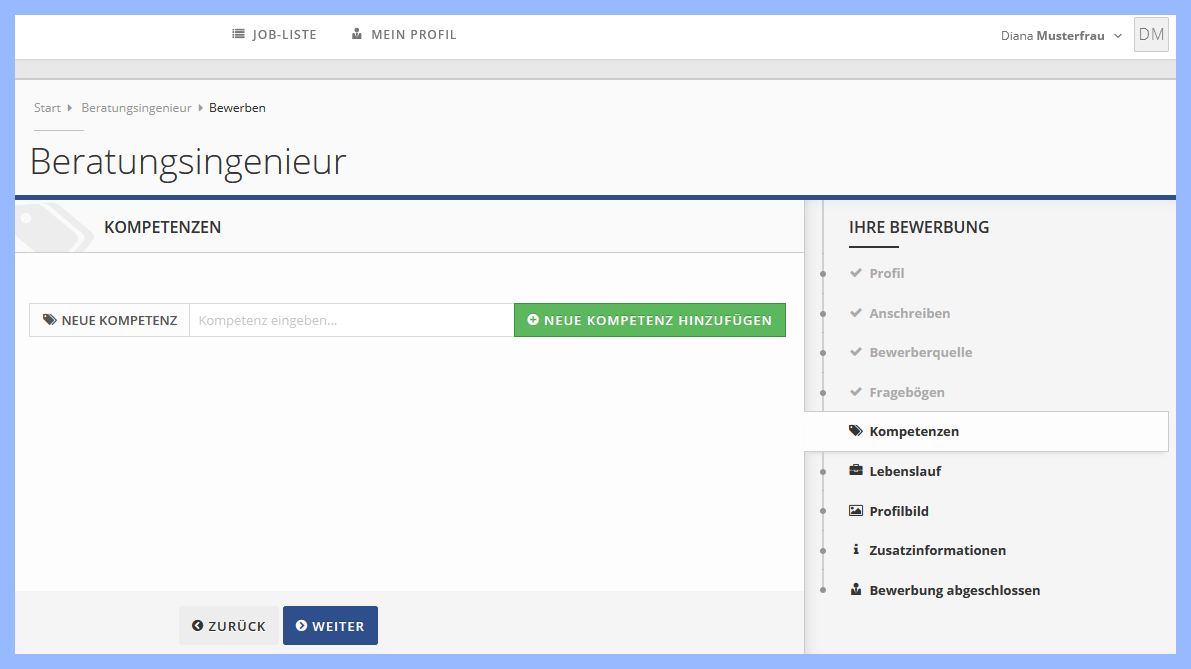
Task: Focus the Kompetenz eingeben input field
Action: (351, 321)
